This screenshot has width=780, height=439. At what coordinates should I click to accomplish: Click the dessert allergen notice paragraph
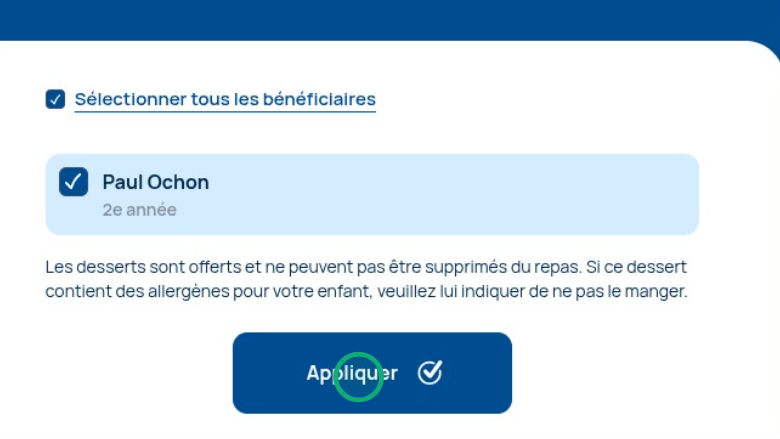tap(366, 280)
